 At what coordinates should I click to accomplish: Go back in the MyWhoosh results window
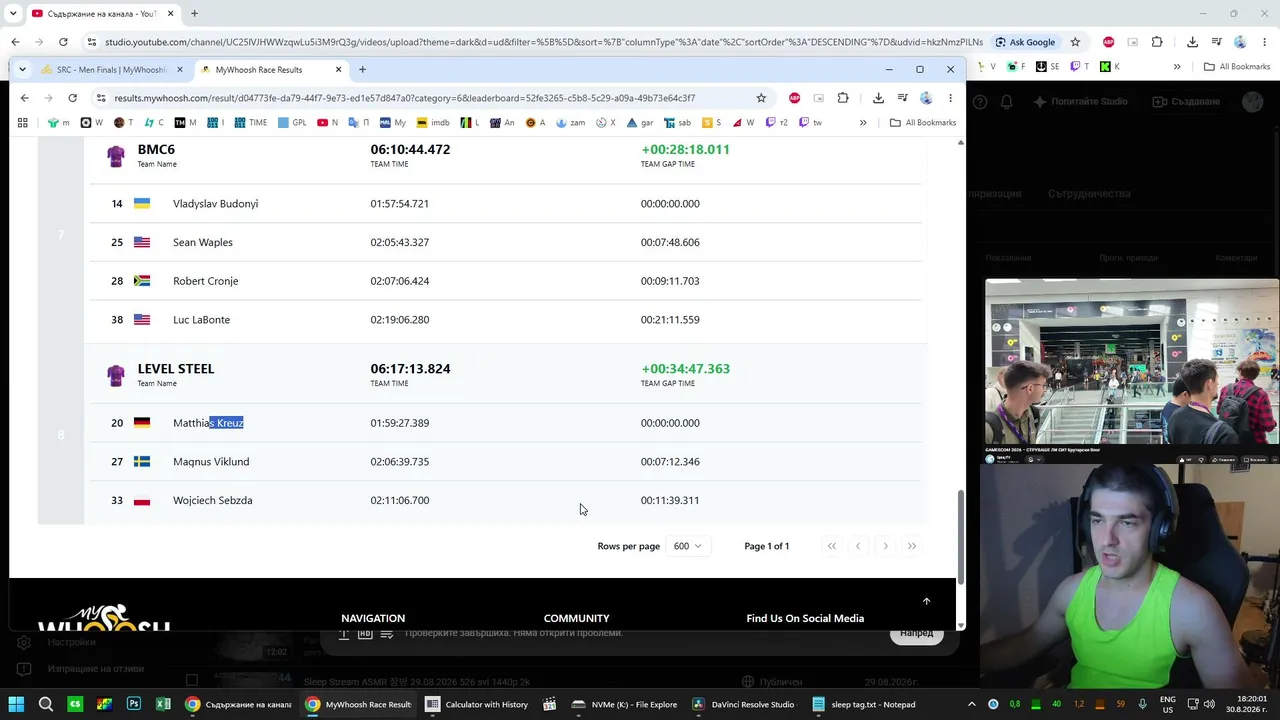click(x=25, y=98)
